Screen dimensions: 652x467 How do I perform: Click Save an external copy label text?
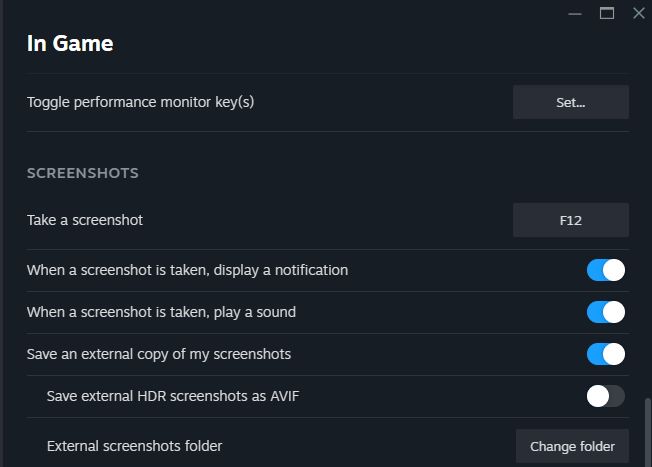tap(159, 354)
